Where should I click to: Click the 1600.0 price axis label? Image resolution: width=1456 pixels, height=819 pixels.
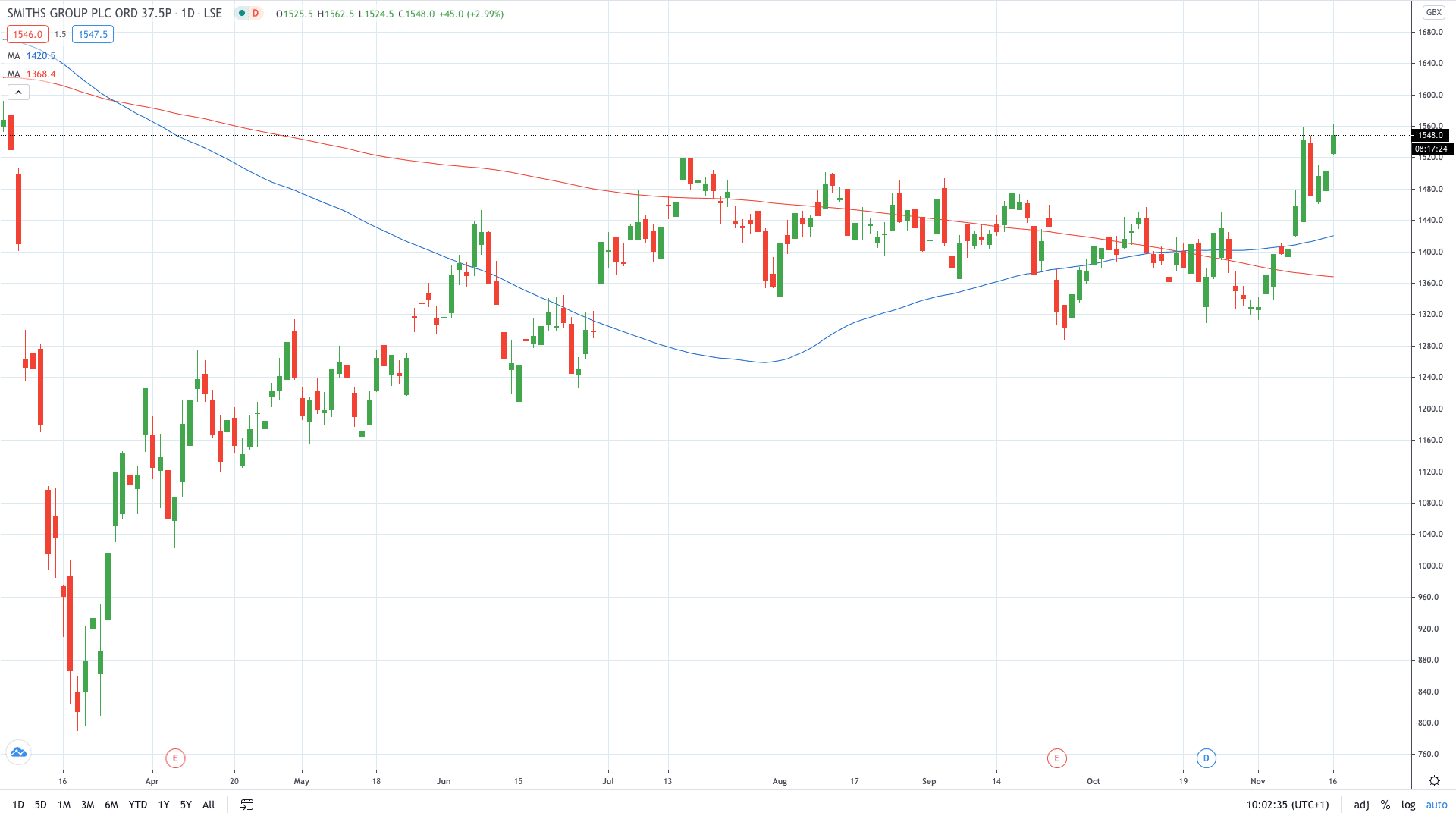tap(1430, 95)
